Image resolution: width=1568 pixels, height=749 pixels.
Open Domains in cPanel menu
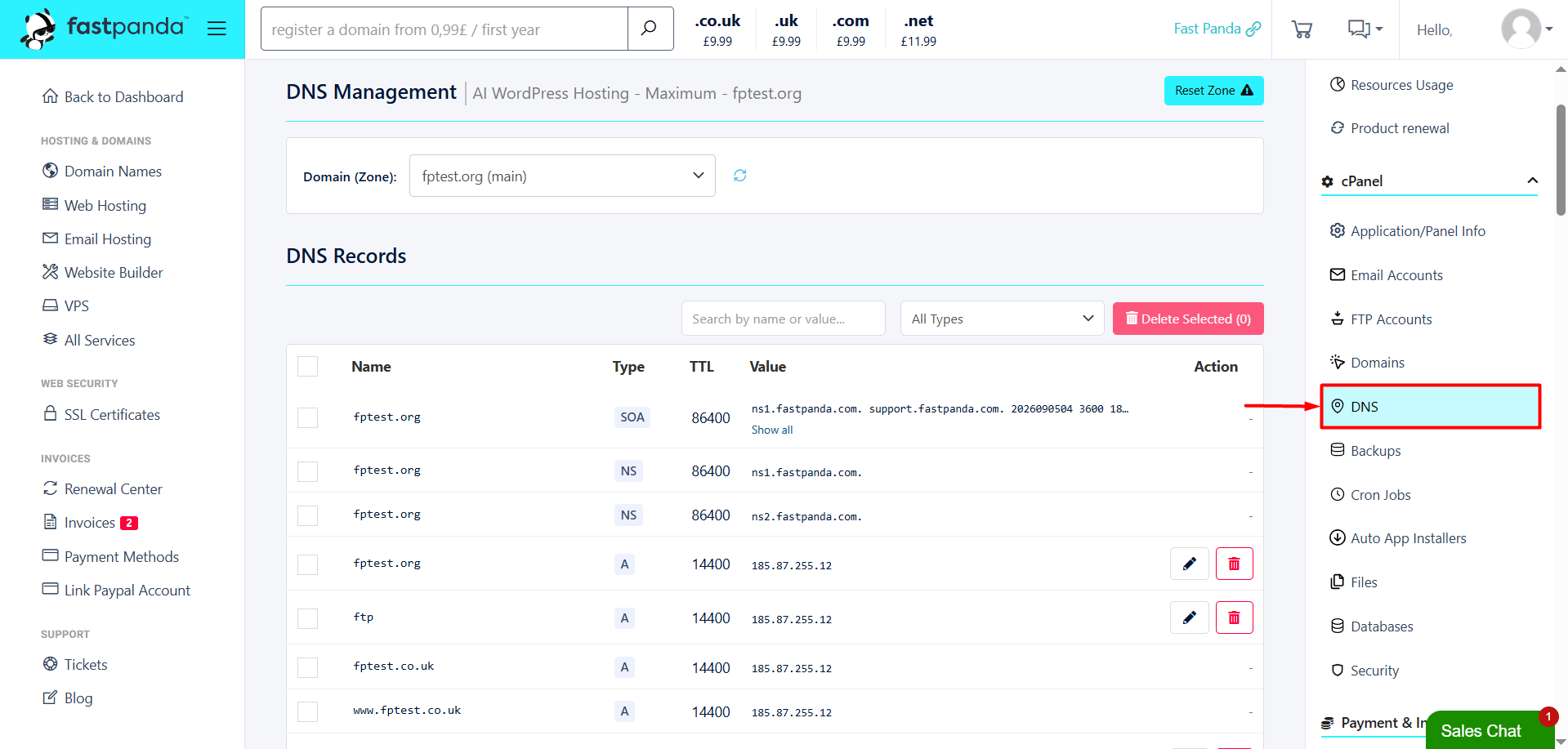pos(1367,363)
